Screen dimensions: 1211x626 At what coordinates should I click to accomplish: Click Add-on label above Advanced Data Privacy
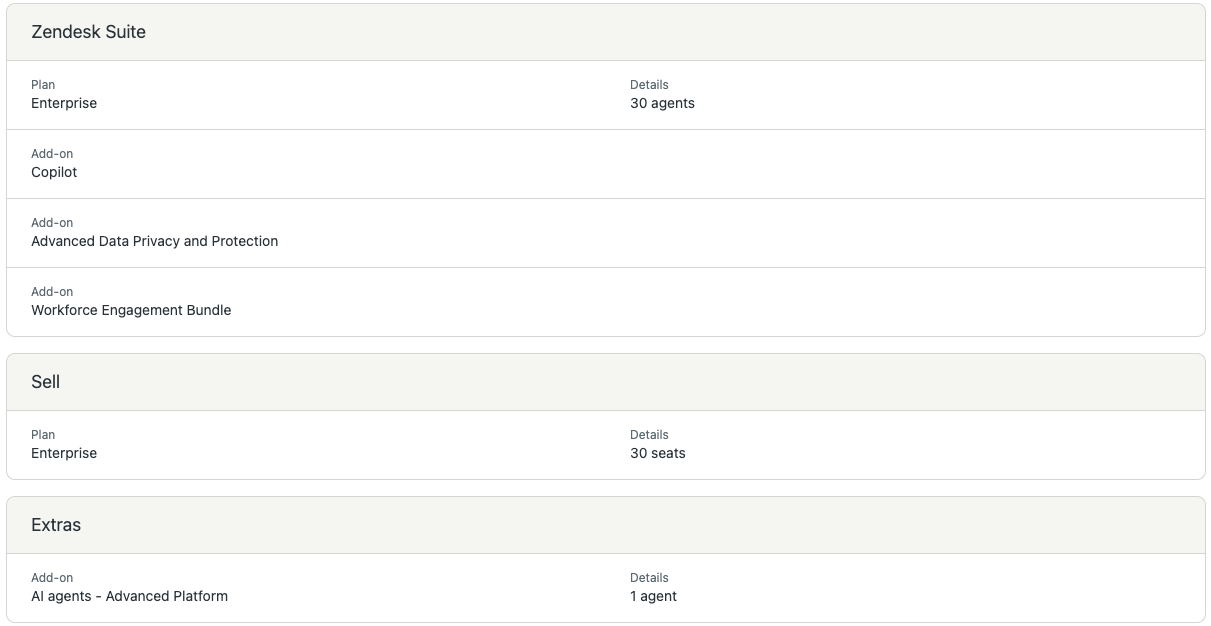(x=52, y=223)
